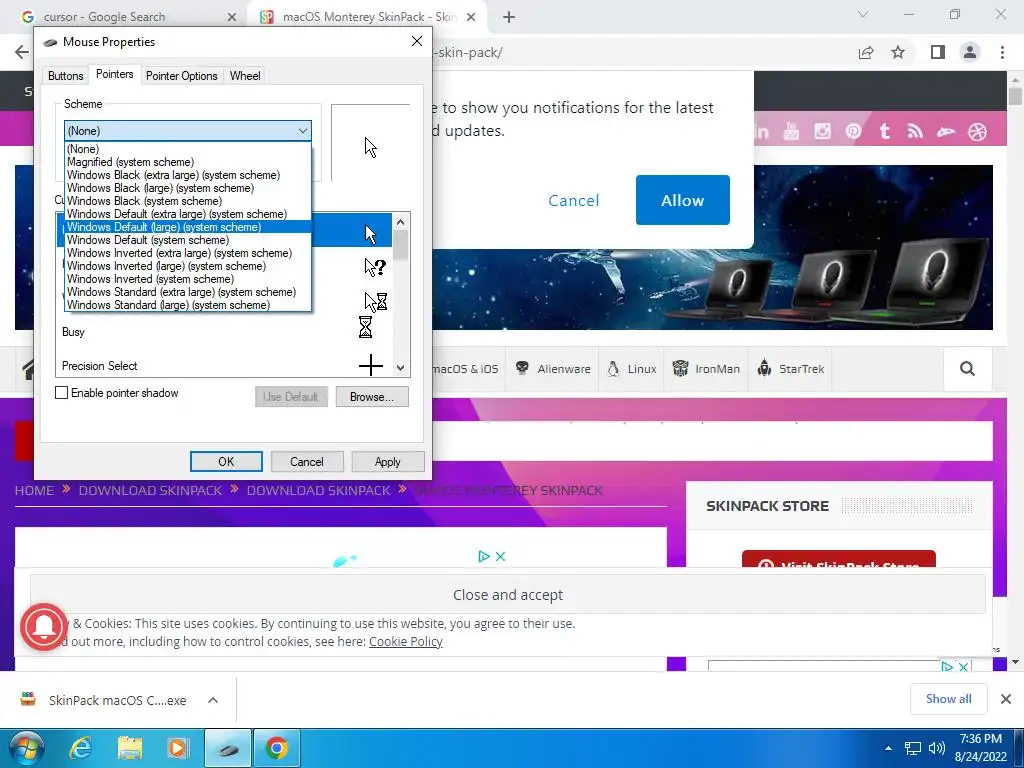
Task: Open the site's YouTube social icon
Action: (x=791, y=131)
